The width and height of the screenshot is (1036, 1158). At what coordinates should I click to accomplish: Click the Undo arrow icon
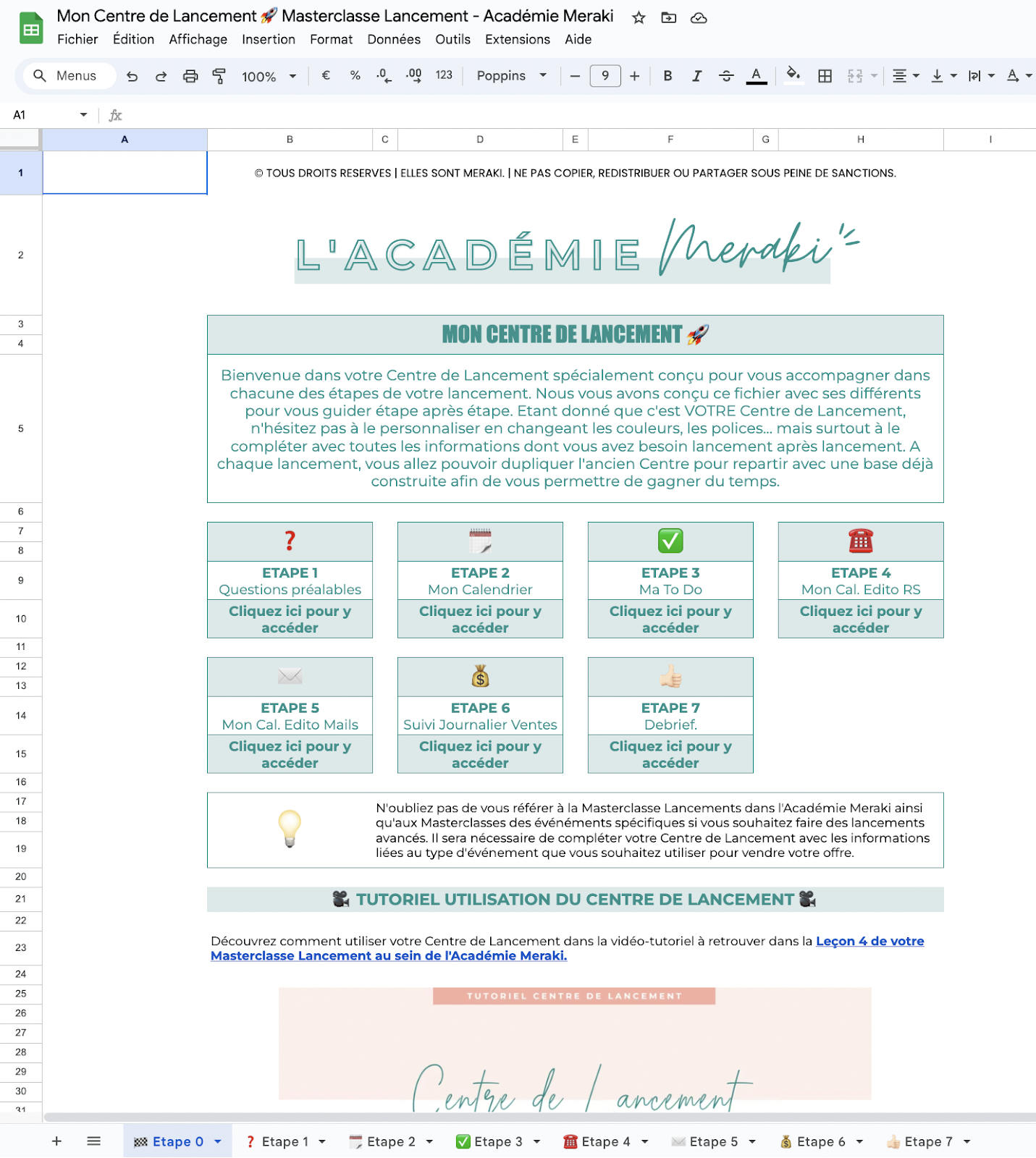click(132, 76)
